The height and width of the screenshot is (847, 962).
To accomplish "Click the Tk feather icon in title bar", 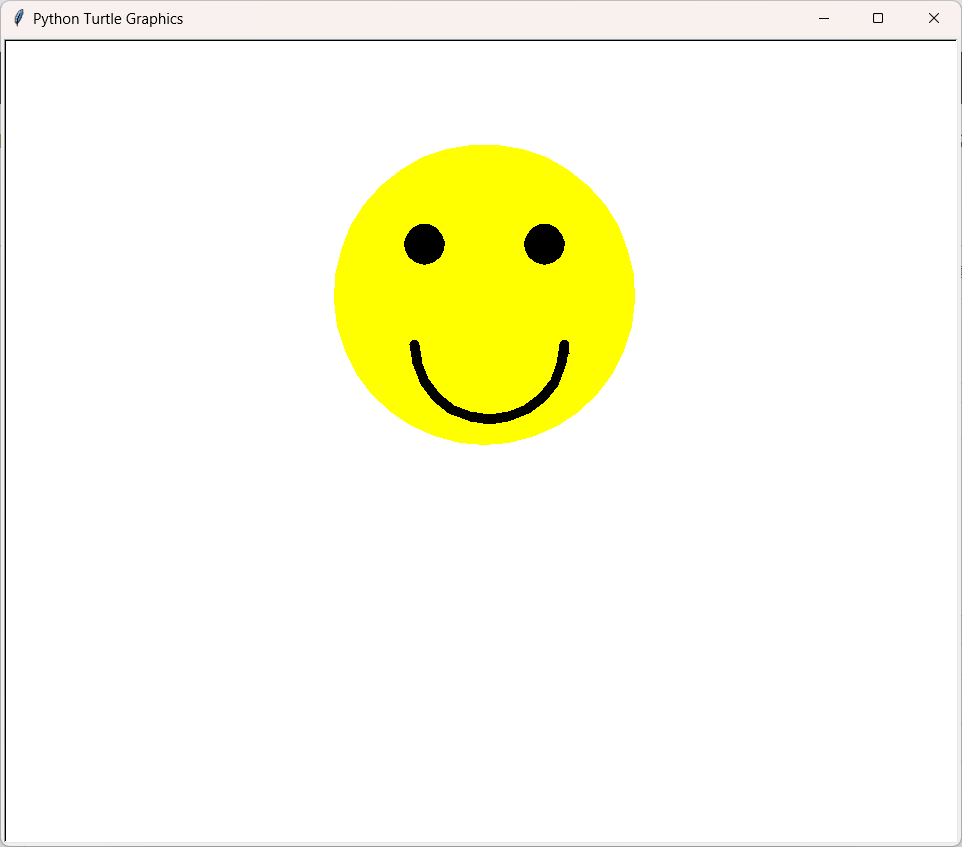I will pos(18,18).
